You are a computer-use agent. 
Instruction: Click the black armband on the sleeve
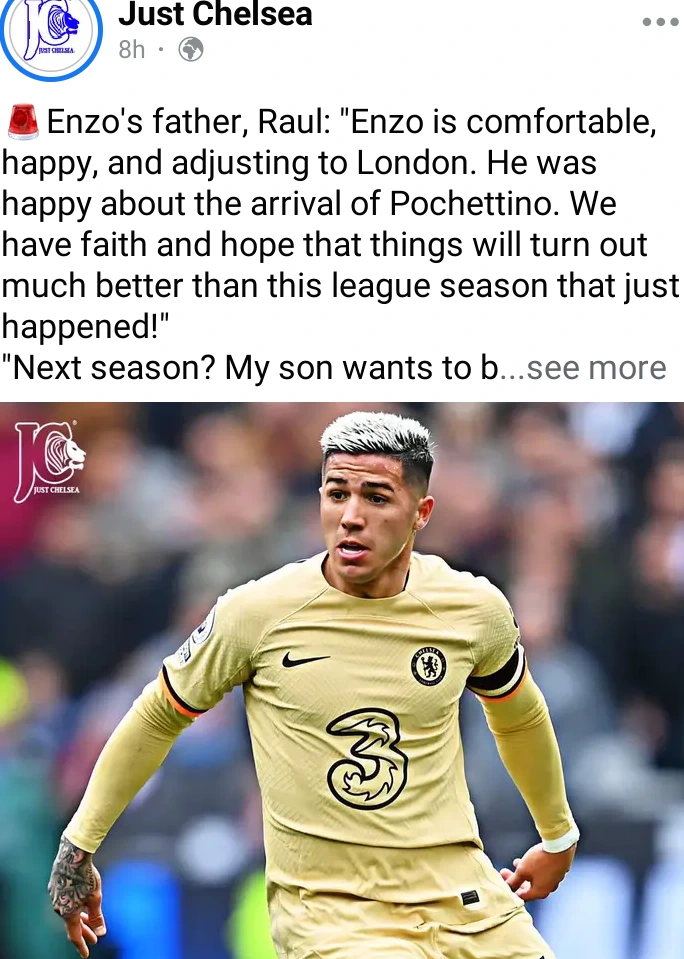click(497, 675)
